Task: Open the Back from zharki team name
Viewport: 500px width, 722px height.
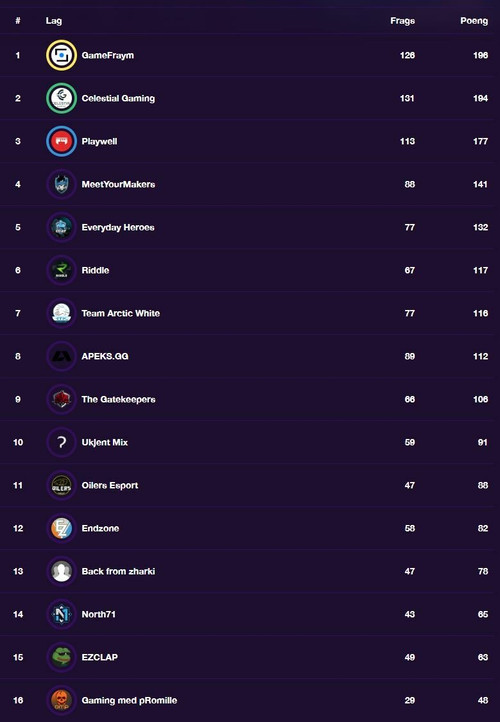Action: coord(118,571)
